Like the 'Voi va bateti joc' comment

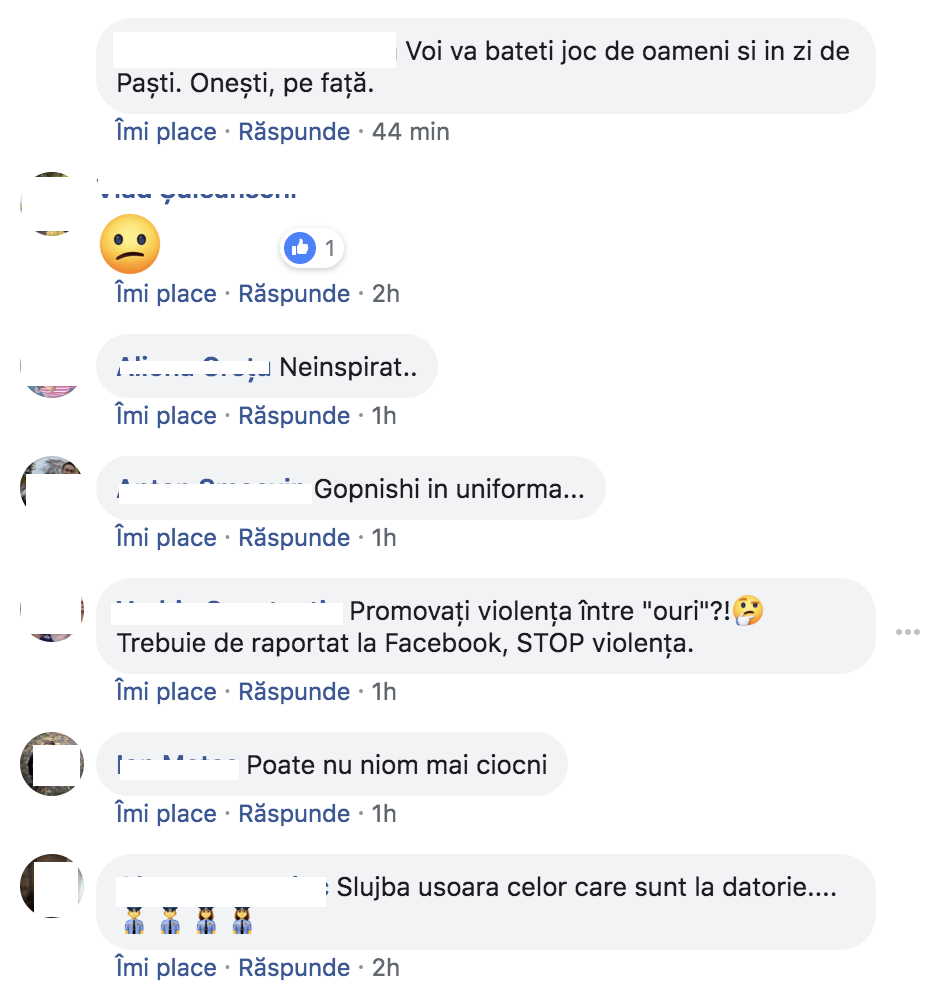click(x=166, y=132)
